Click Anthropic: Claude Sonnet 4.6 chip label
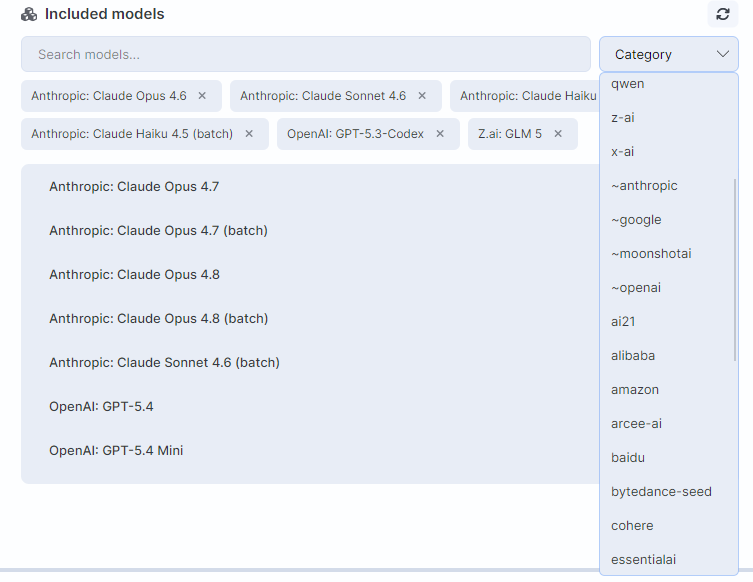The image size is (753, 582). coord(323,96)
